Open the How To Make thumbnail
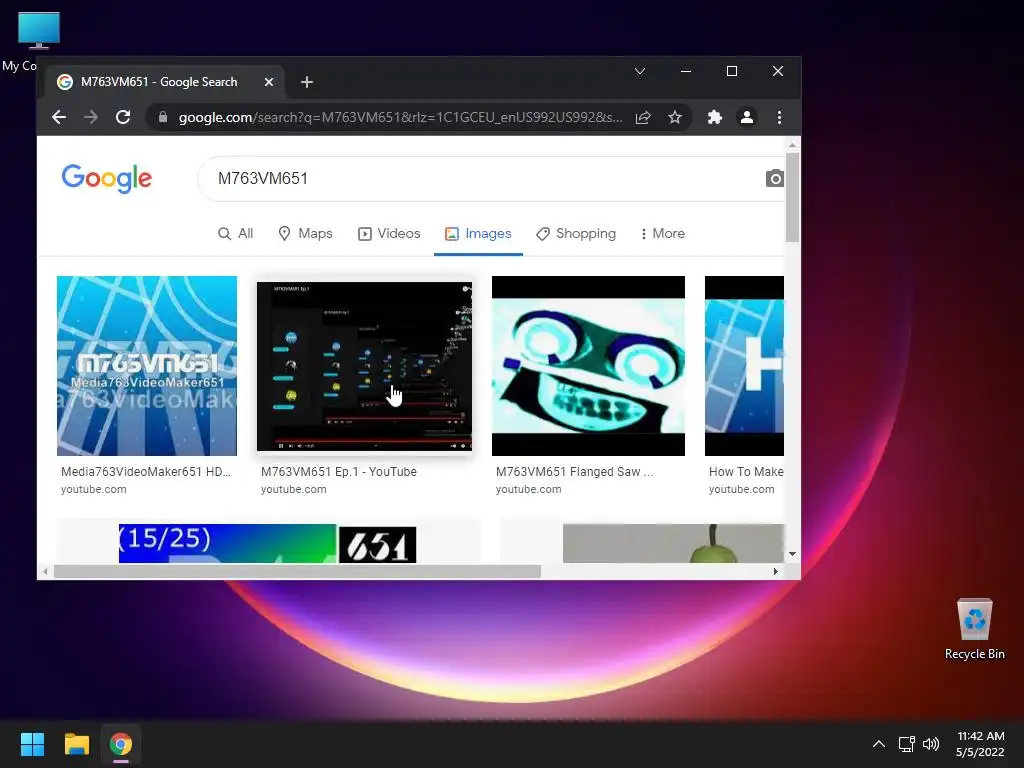 coord(744,366)
